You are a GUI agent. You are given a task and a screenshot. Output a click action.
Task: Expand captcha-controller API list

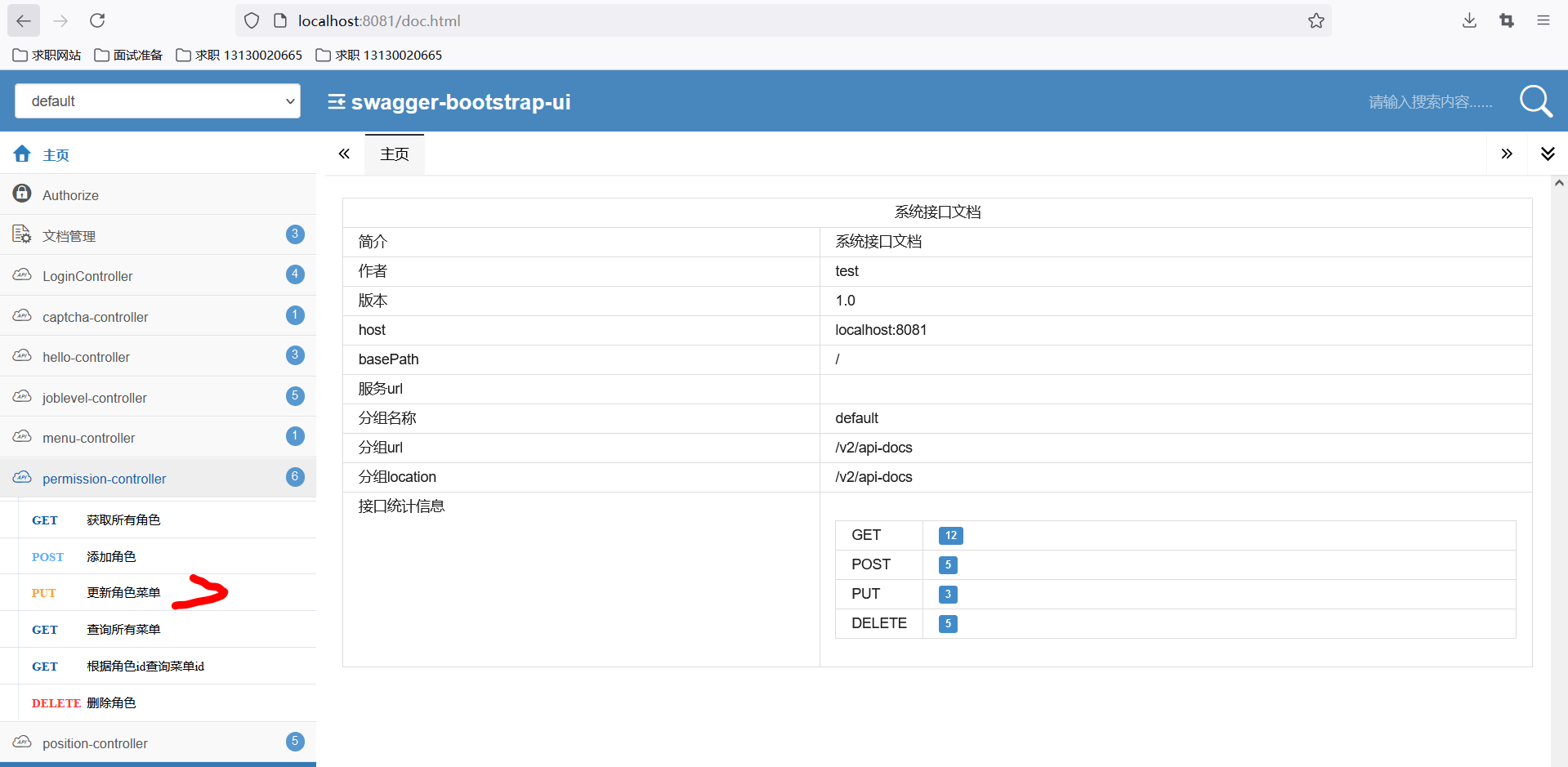pos(158,316)
